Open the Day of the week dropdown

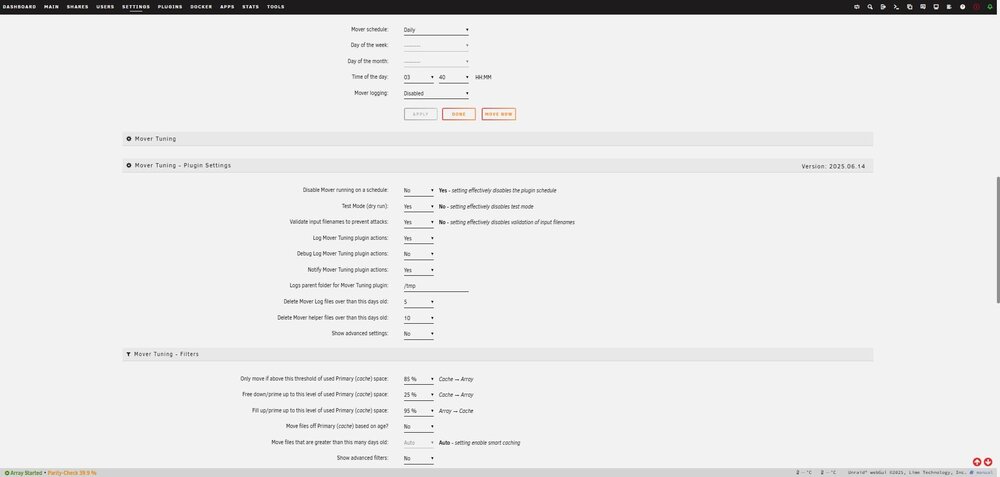pyautogui.click(x=436, y=45)
